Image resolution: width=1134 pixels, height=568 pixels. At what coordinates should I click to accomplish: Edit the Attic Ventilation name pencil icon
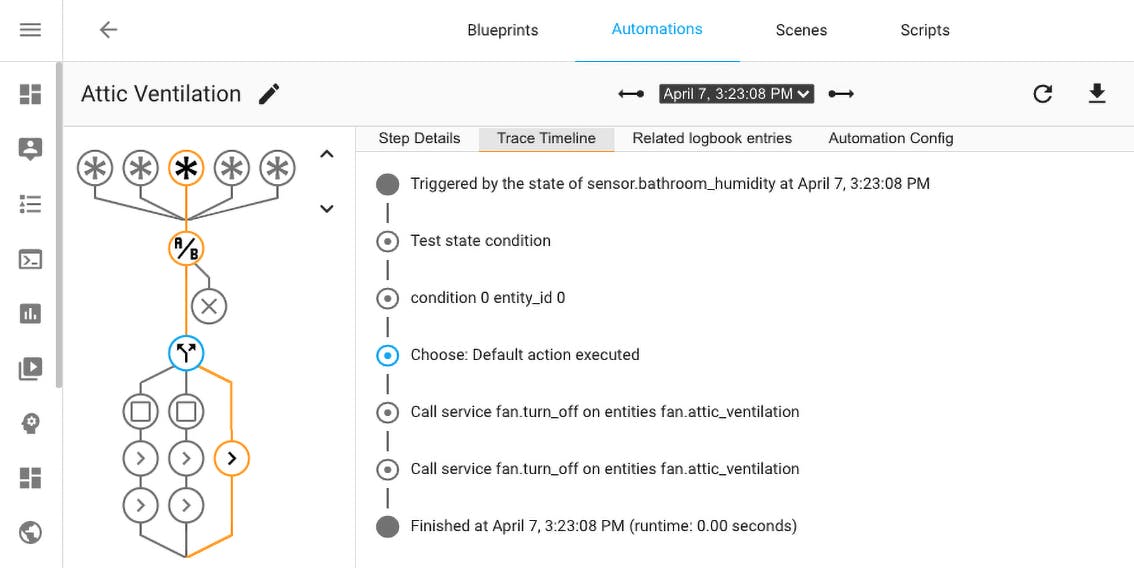(x=269, y=94)
